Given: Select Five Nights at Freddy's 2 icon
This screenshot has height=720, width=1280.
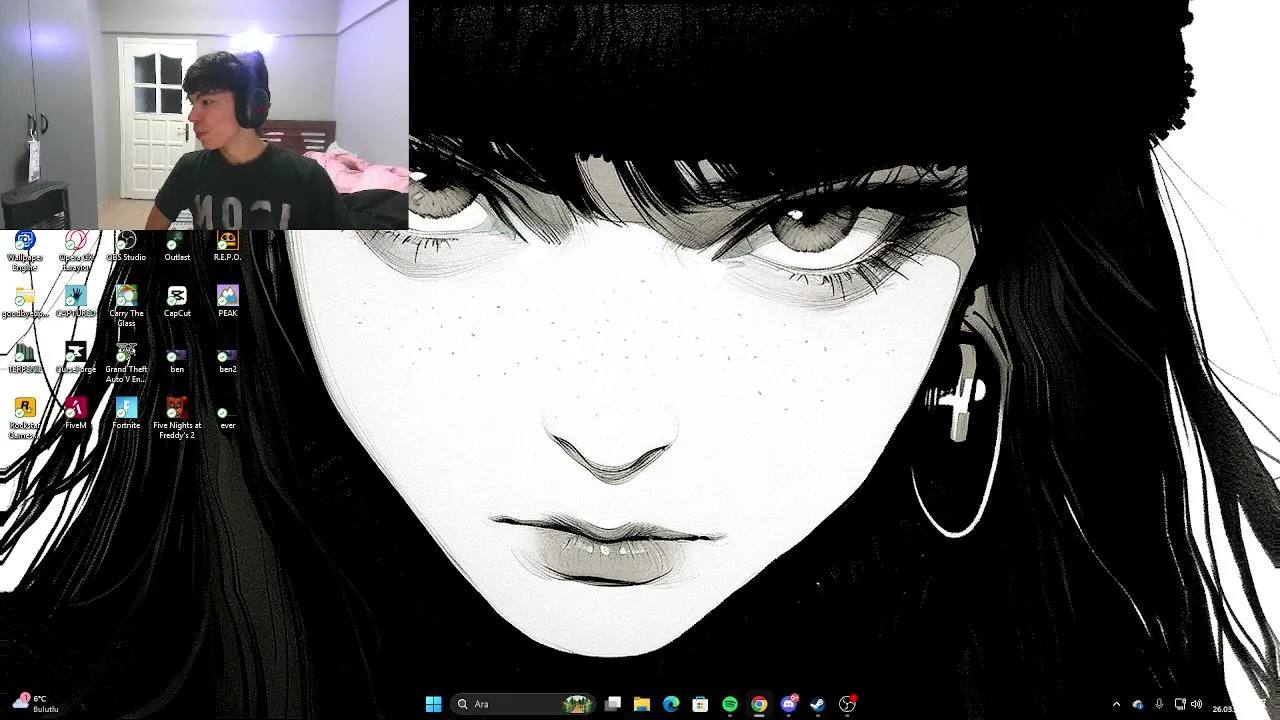Looking at the screenshot, I should coord(177,419).
